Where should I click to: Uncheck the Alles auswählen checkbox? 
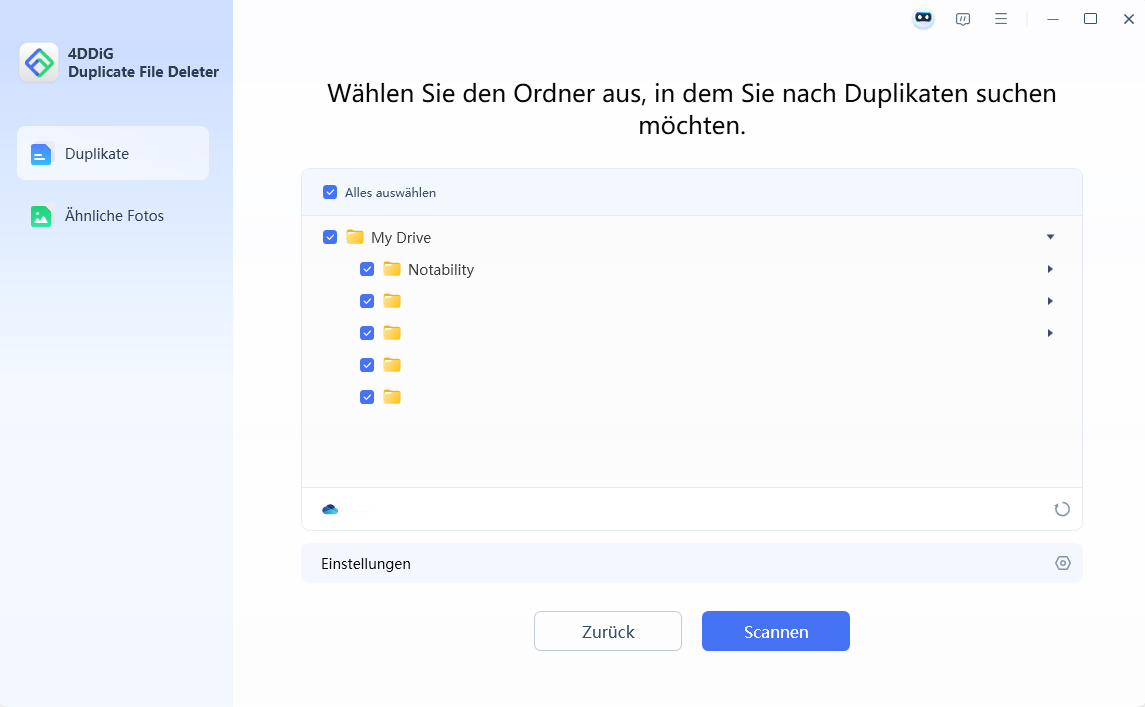pos(330,192)
